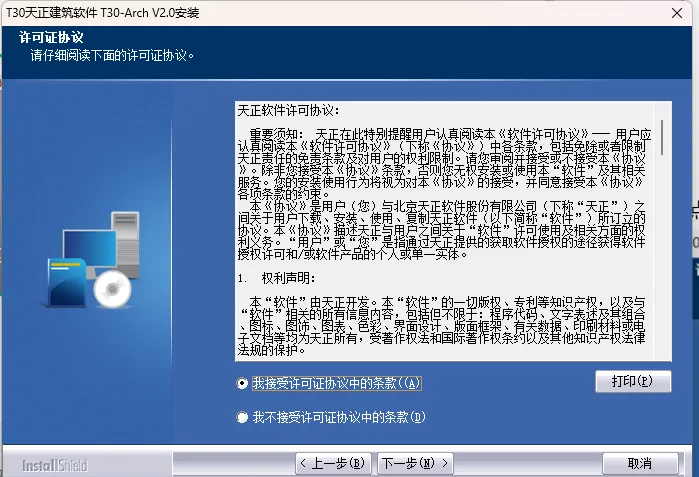Click the '1. 权利声明:' section heading
The image size is (699, 477).
(276, 278)
